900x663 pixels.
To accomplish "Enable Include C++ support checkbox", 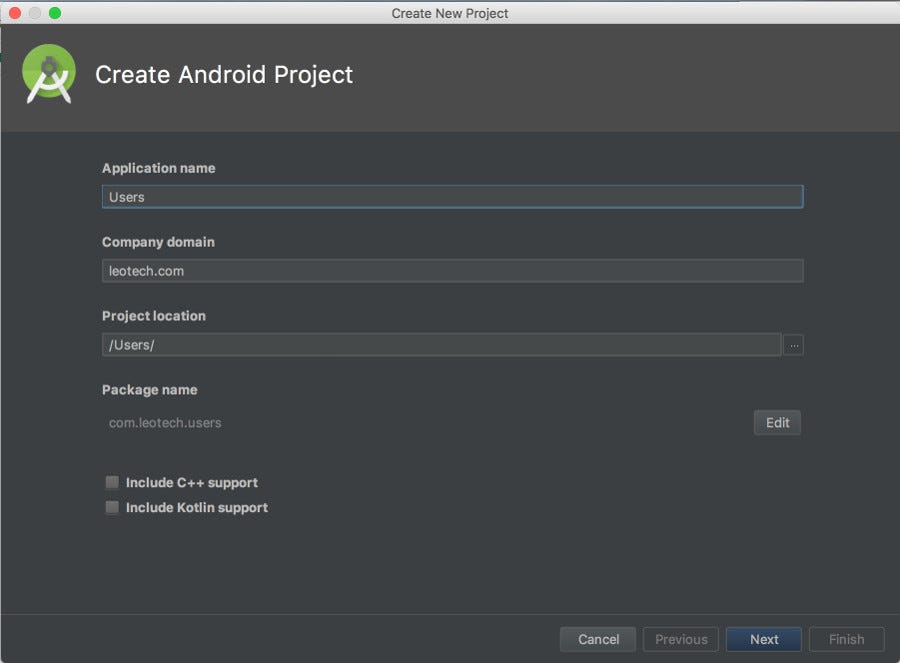I will click(x=112, y=482).
